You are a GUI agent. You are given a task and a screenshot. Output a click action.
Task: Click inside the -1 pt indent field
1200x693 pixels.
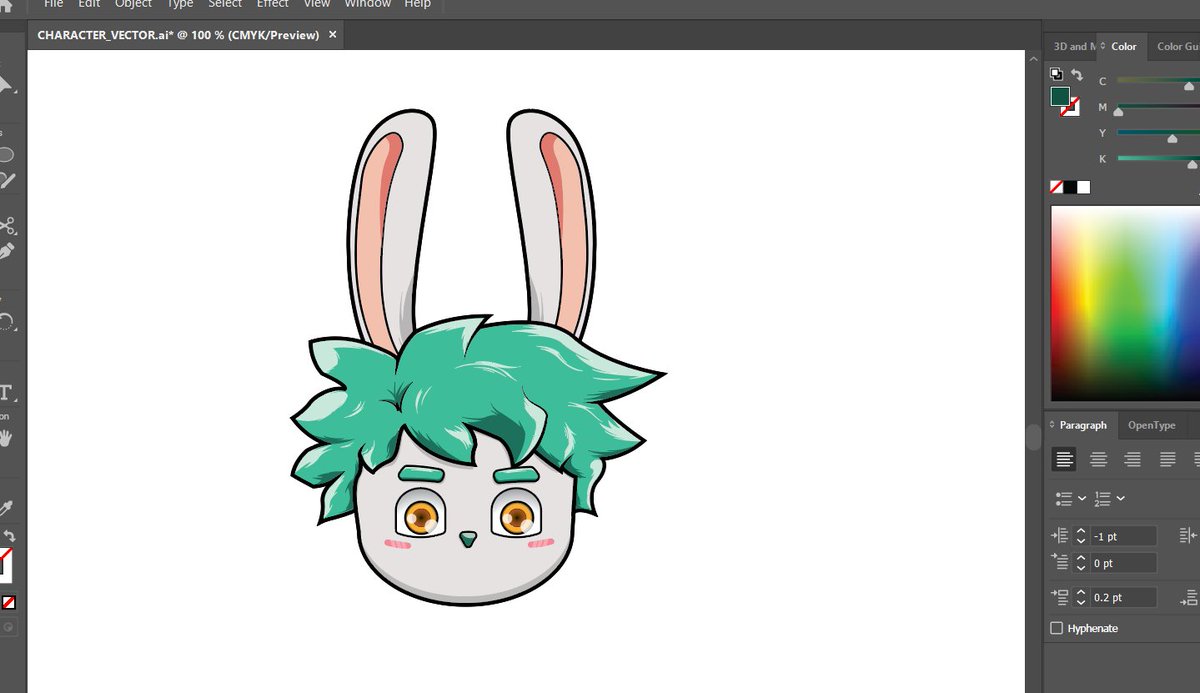(x=1122, y=536)
